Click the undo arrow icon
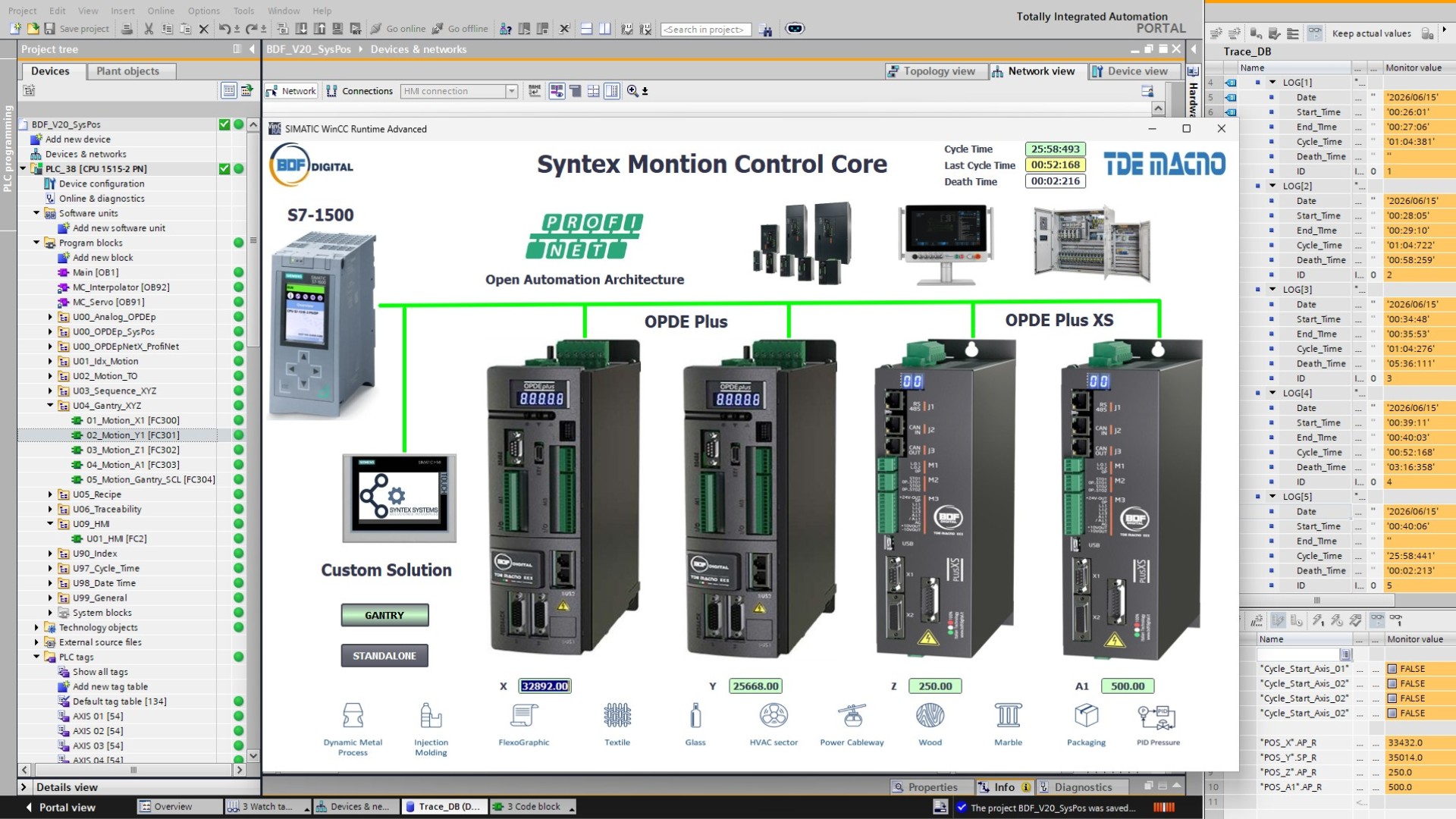 point(224,29)
